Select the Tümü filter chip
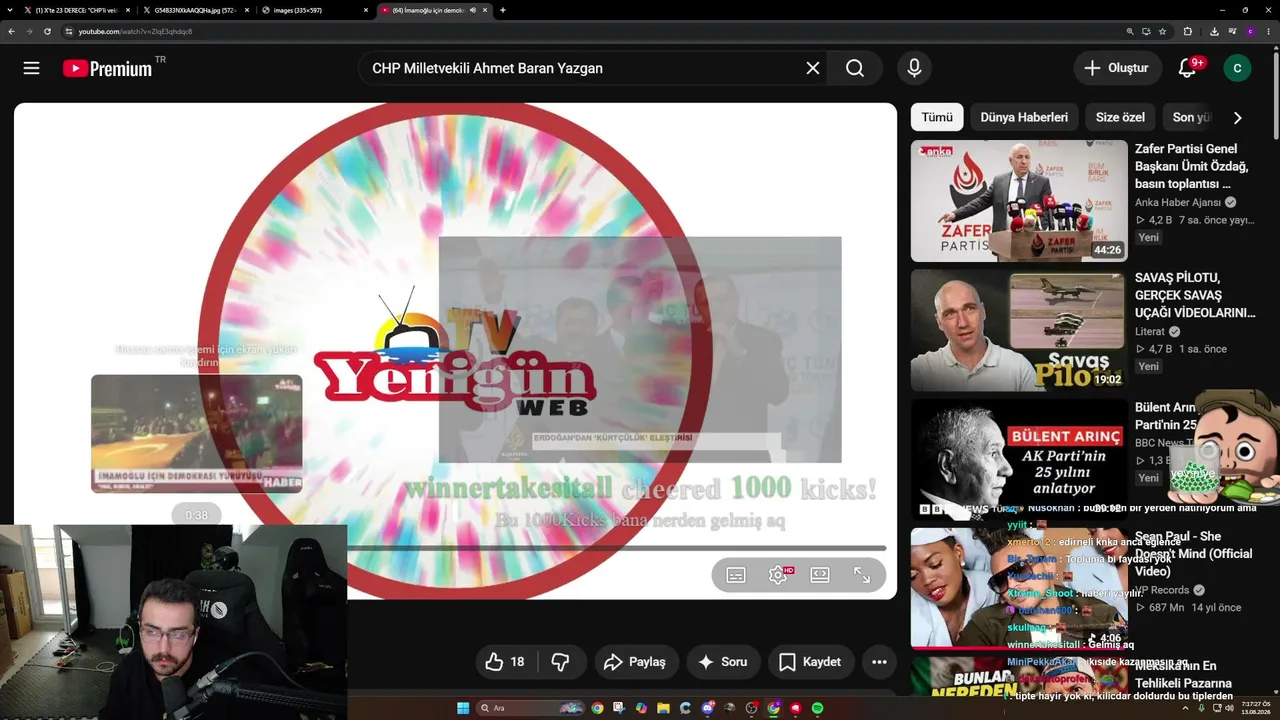1280x720 pixels. click(x=937, y=117)
